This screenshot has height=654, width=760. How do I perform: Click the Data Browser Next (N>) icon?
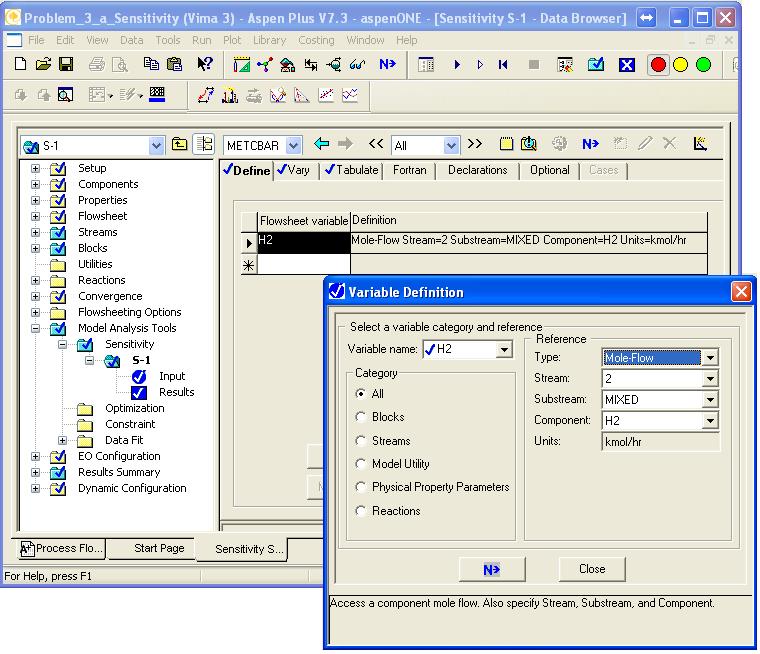pos(591,144)
